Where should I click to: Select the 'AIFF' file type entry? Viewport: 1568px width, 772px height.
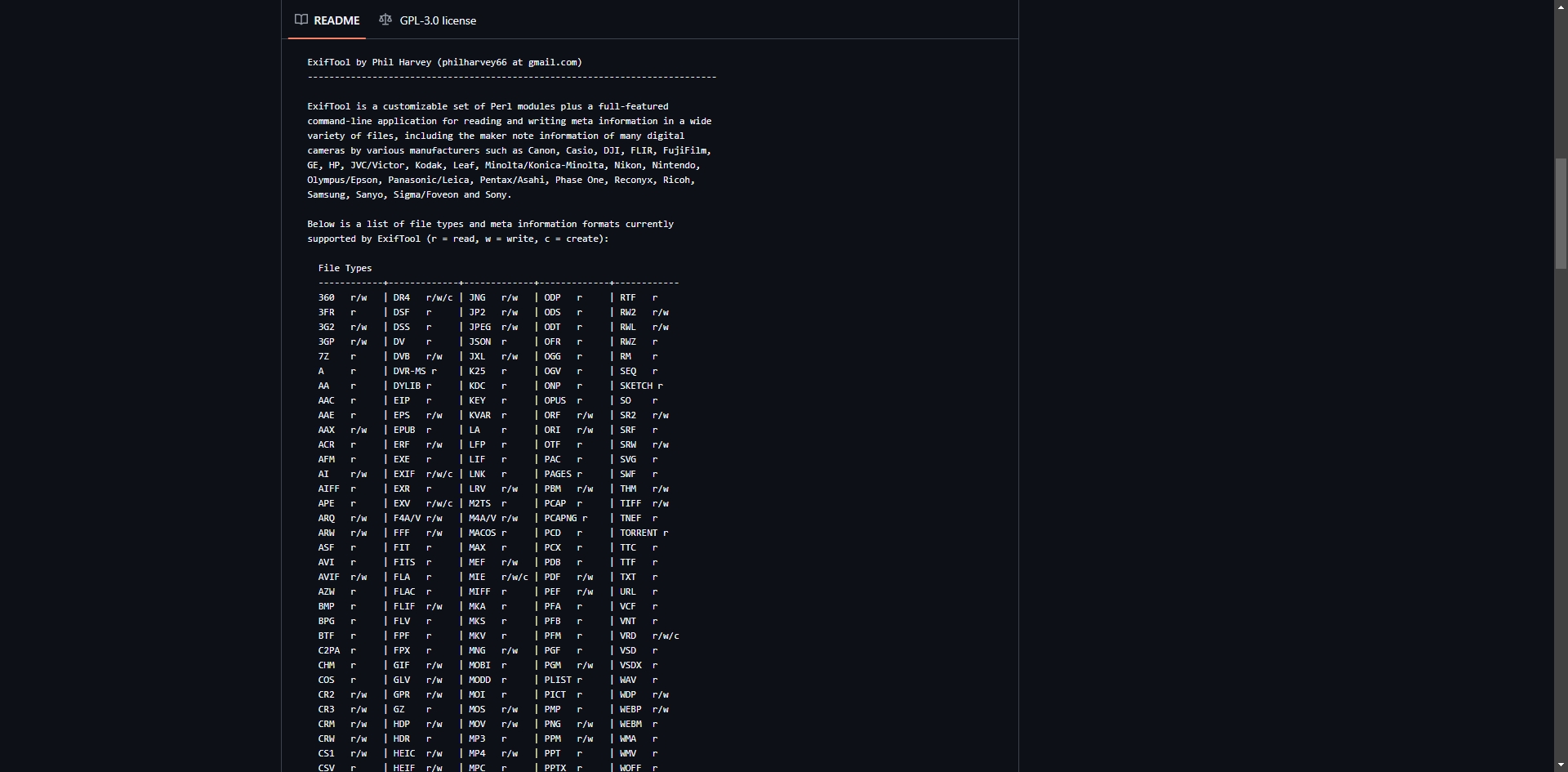(328, 489)
